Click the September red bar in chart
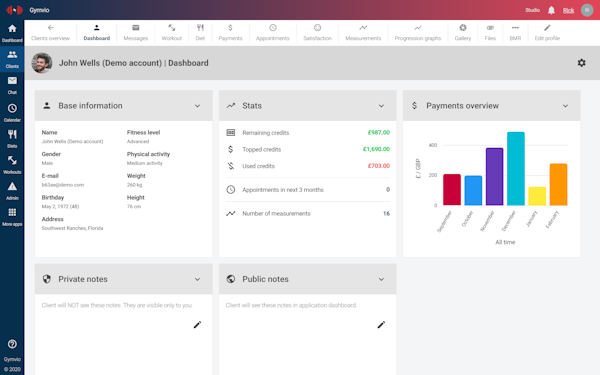This screenshot has height=375, width=600. [x=452, y=190]
